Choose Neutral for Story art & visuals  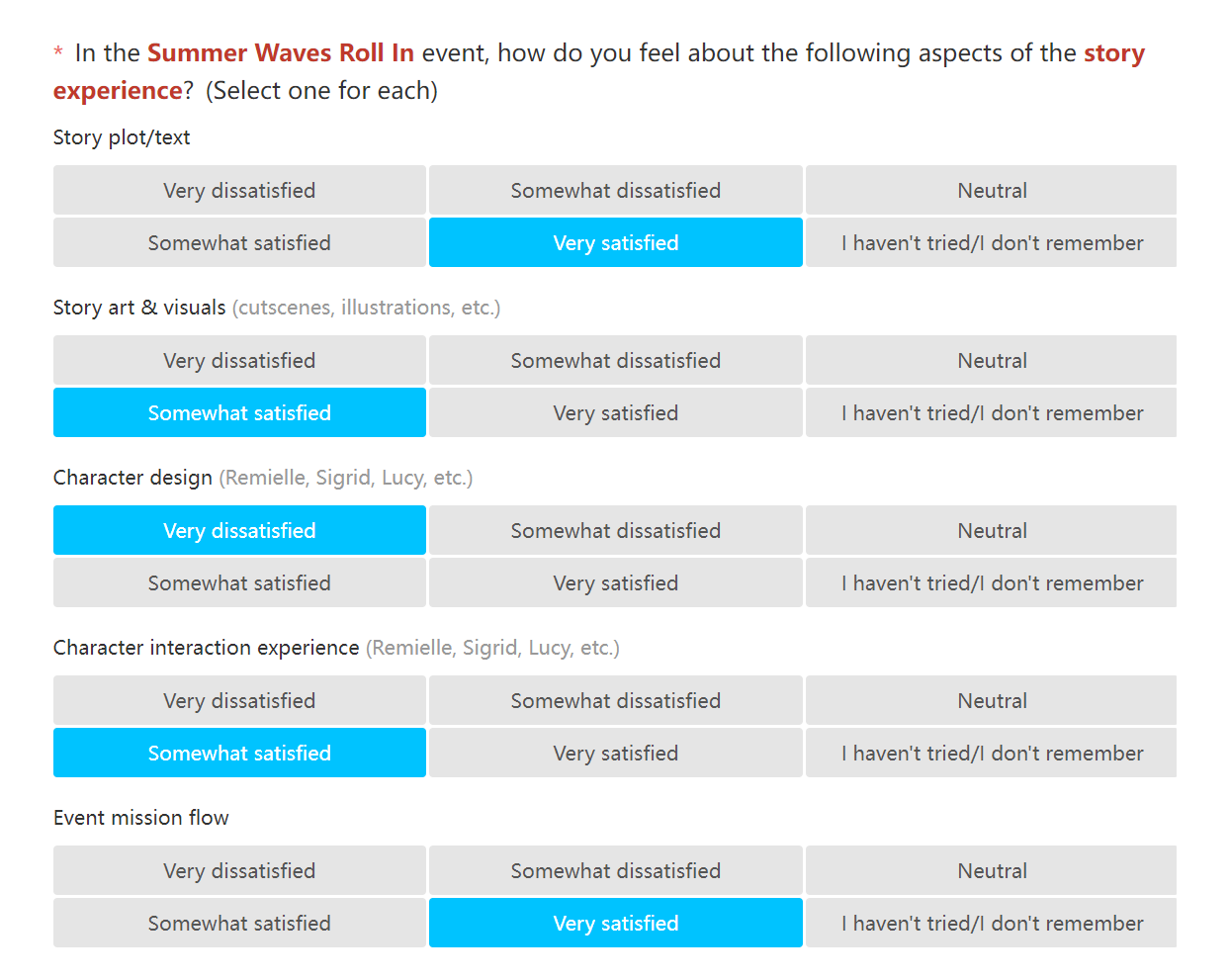[992, 360]
